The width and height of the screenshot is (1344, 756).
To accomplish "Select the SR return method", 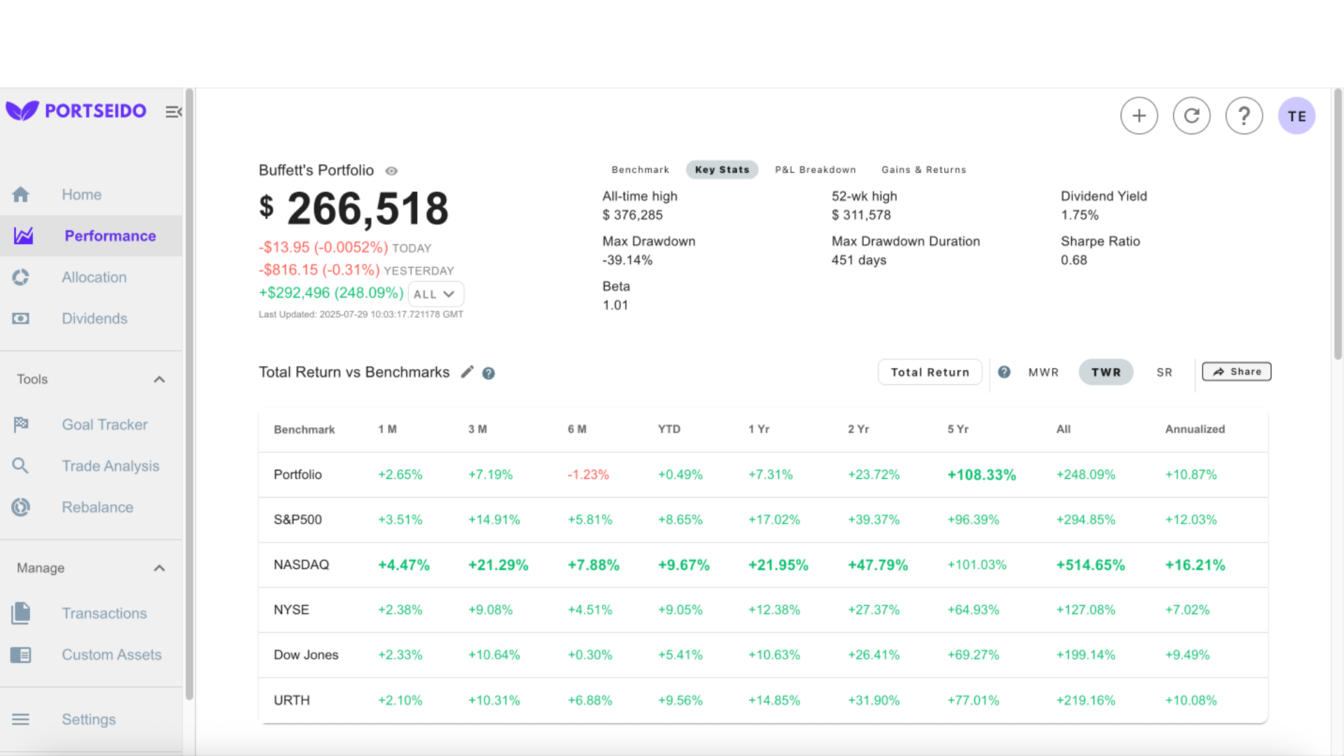I will click(1164, 372).
